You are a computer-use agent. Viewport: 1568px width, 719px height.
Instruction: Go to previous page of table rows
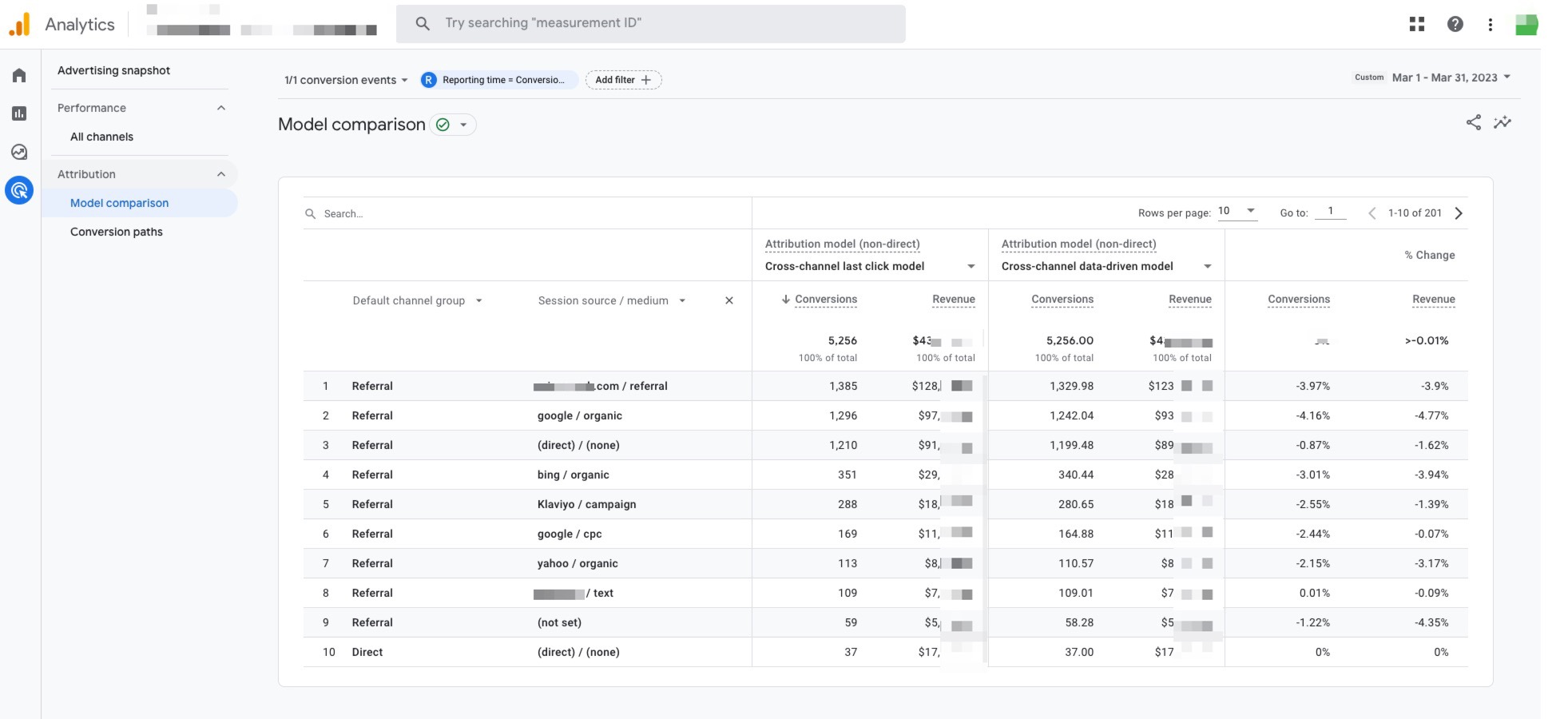(x=1372, y=213)
